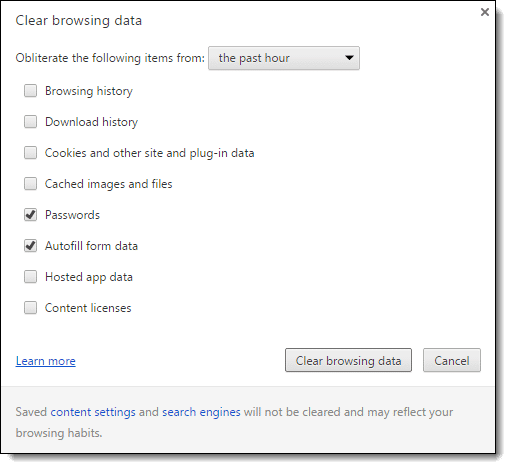Click the 'Passwords' label text
The image size is (511, 469).
(x=72, y=215)
